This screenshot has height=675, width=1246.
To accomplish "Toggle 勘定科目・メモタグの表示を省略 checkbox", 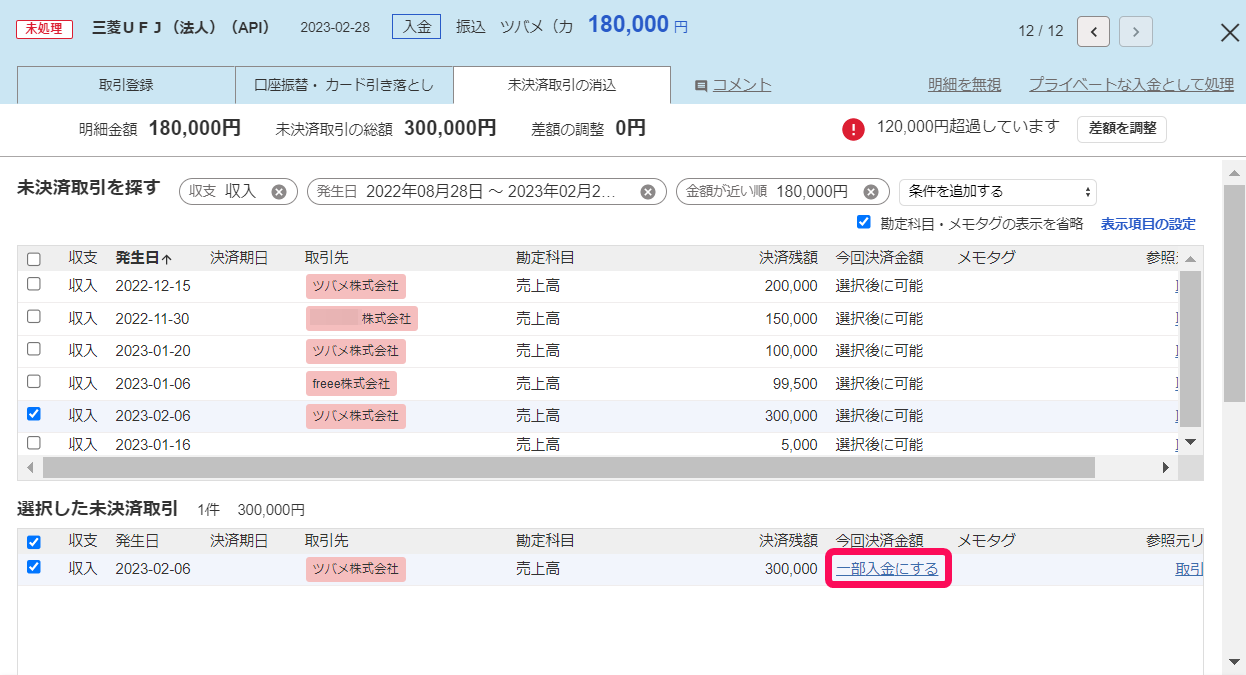I will (x=864, y=222).
